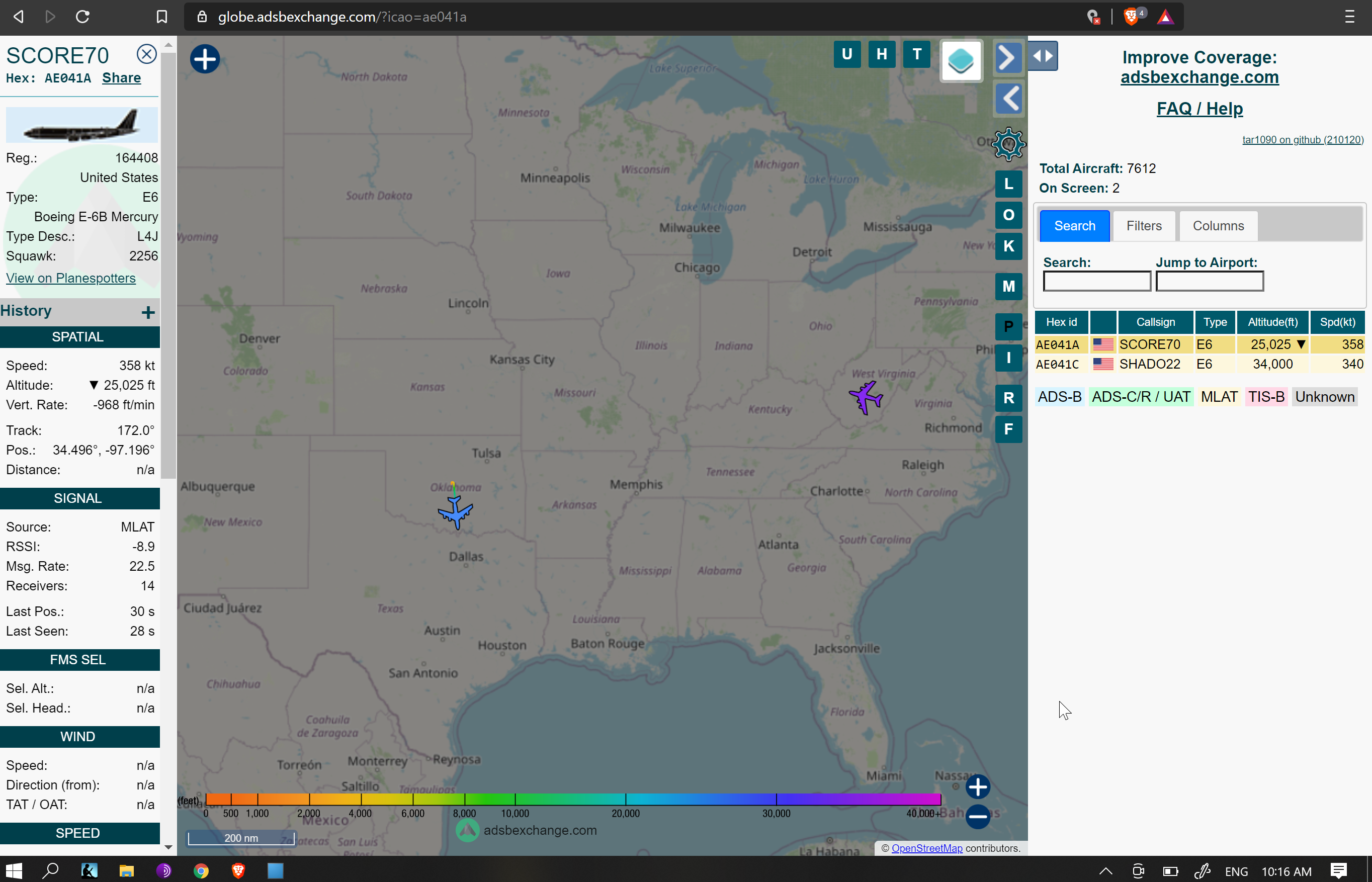
Task: Toggle the O map option button
Action: [x=1008, y=215]
